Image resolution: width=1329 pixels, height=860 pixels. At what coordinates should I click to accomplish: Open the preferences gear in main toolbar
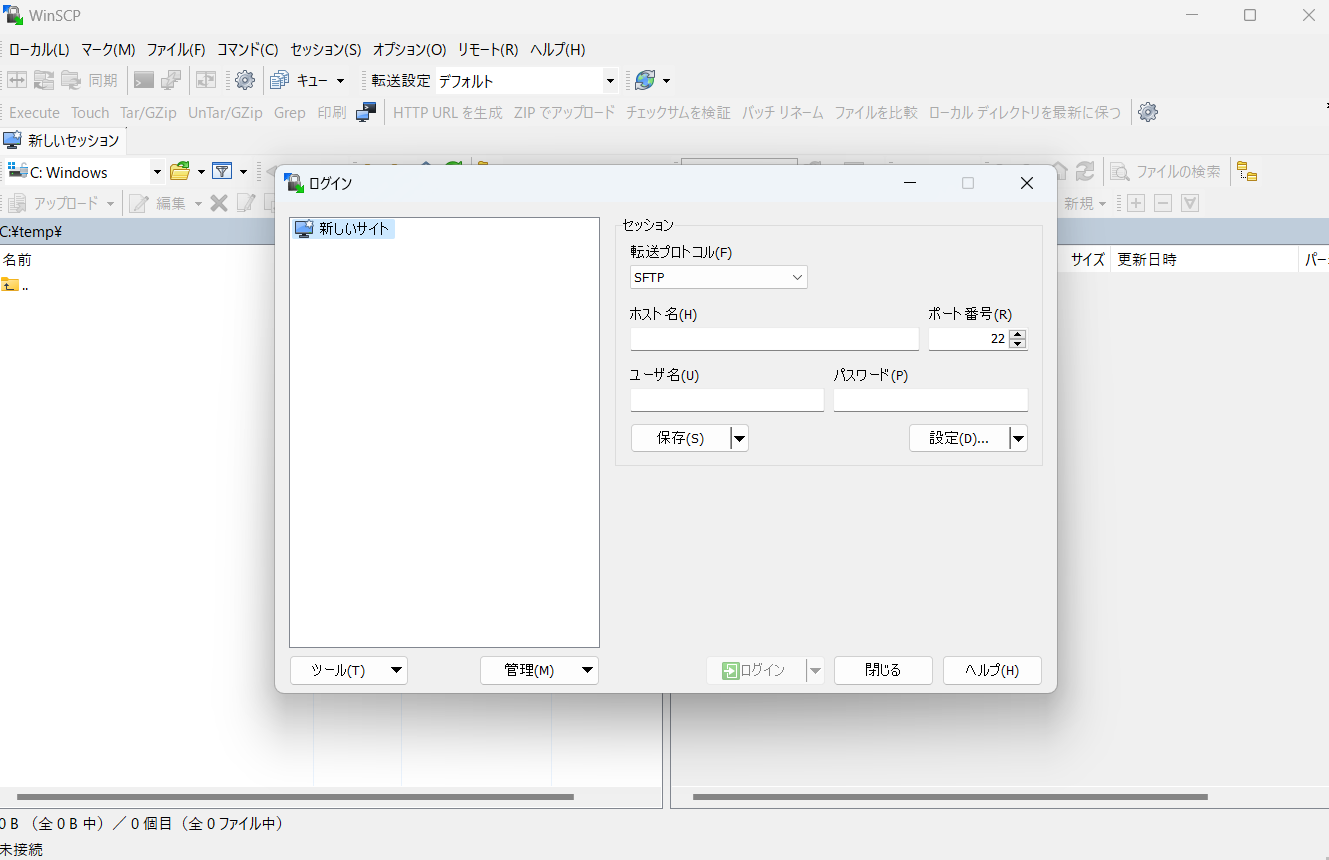(x=245, y=80)
